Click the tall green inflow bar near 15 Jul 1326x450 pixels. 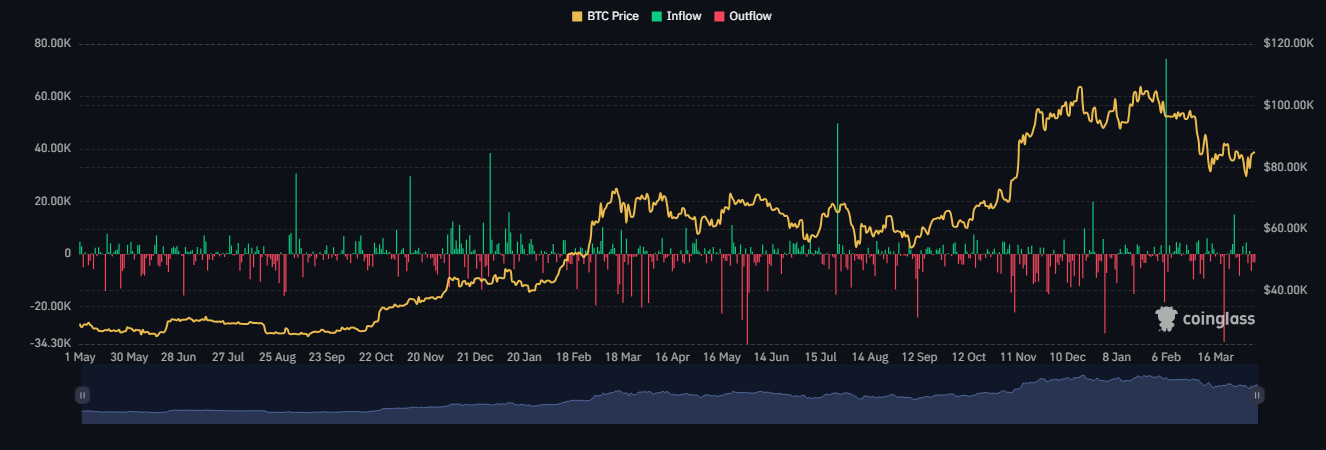837,189
